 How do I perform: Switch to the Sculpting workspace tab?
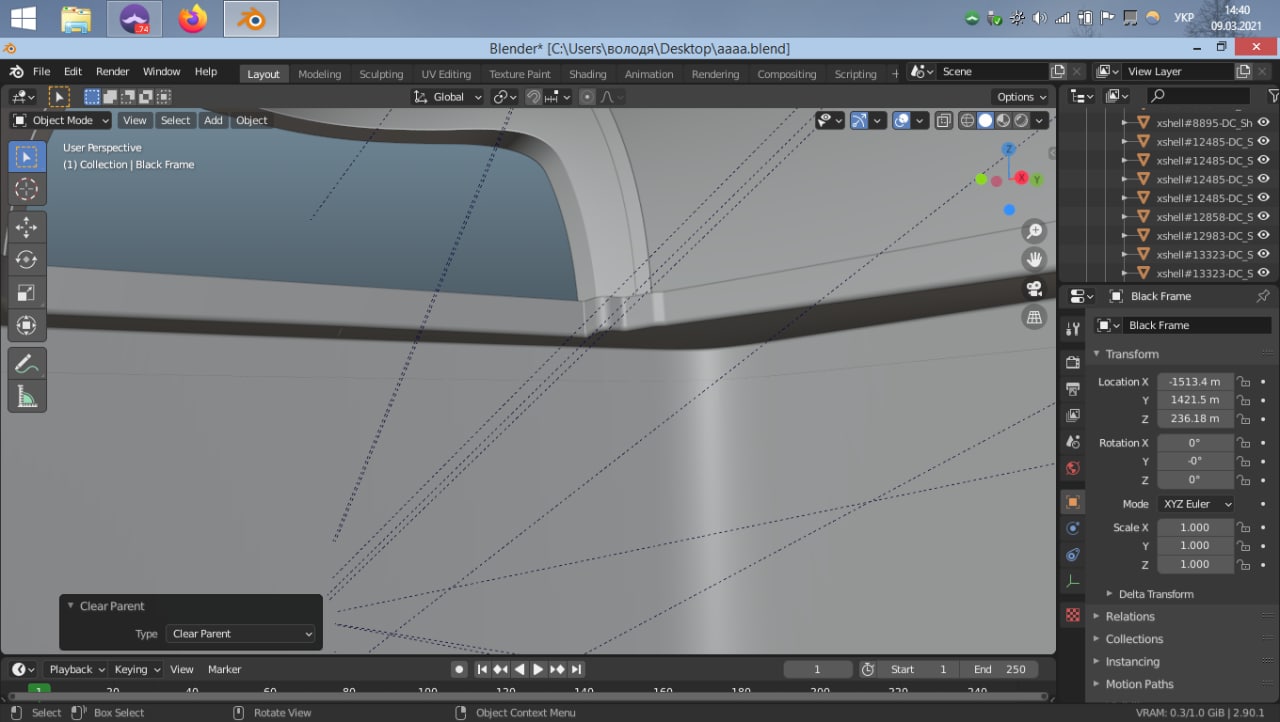coord(381,74)
